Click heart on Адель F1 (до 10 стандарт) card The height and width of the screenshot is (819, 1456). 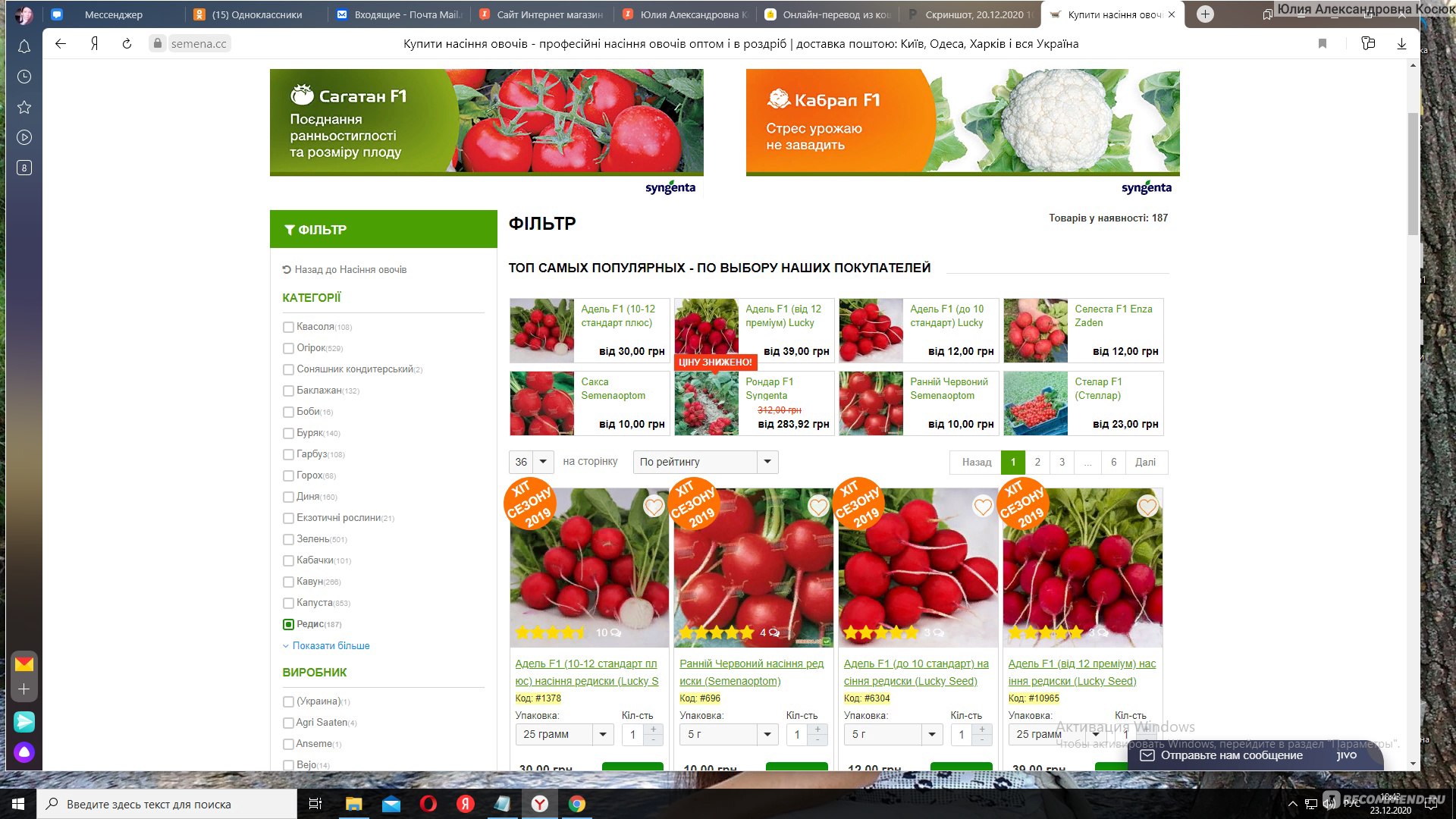click(983, 506)
